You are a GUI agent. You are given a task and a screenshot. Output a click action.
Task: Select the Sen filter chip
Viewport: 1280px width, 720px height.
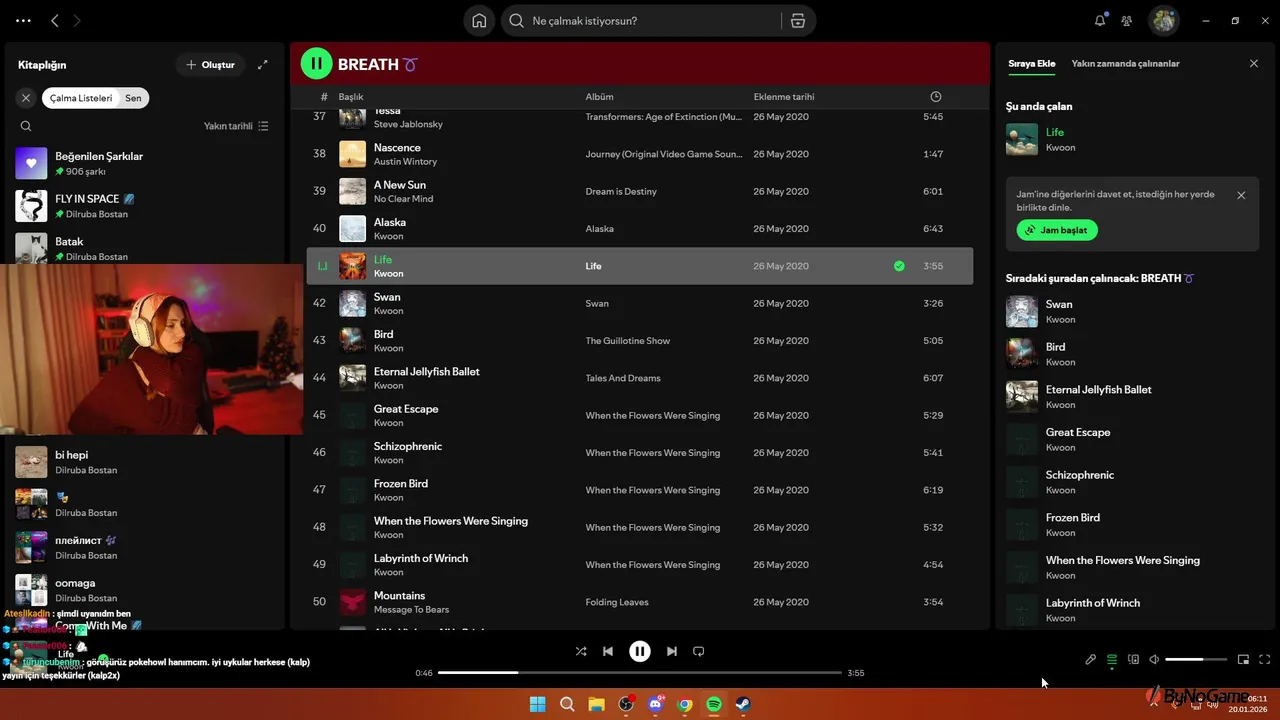click(133, 98)
